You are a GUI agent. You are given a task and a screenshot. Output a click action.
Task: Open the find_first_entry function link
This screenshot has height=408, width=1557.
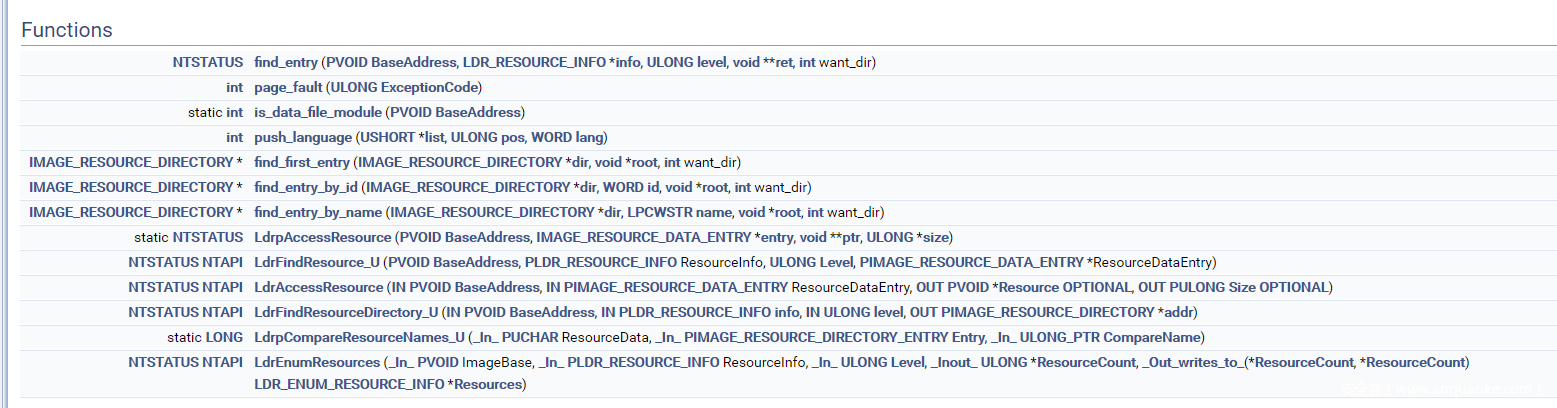click(302, 162)
